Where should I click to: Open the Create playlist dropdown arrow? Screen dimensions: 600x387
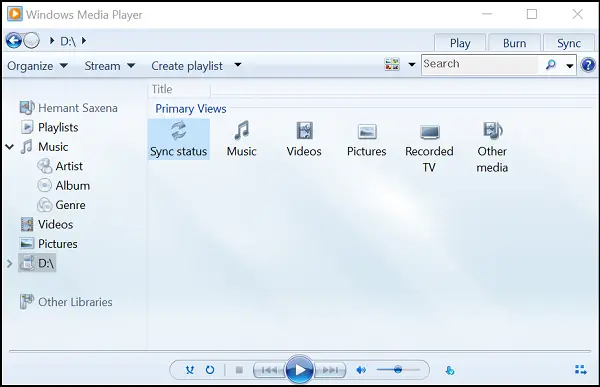(238, 65)
